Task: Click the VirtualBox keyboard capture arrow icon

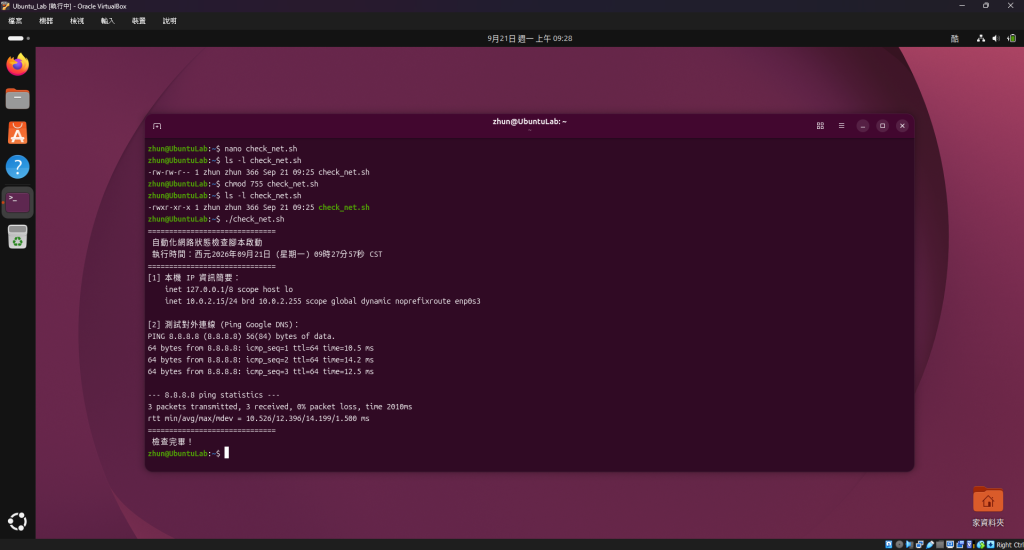Action: click(x=991, y=544)
